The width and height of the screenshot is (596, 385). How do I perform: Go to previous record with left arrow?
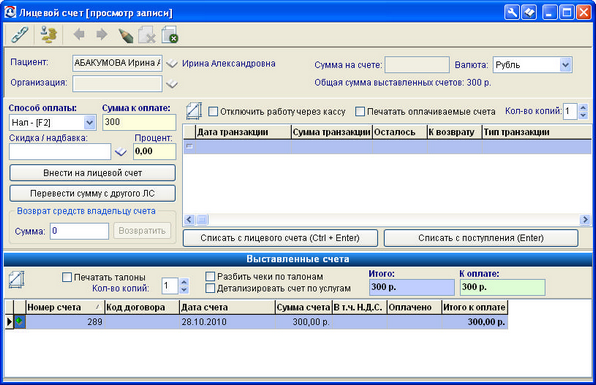pyautogui.click(x=79, y=35)
